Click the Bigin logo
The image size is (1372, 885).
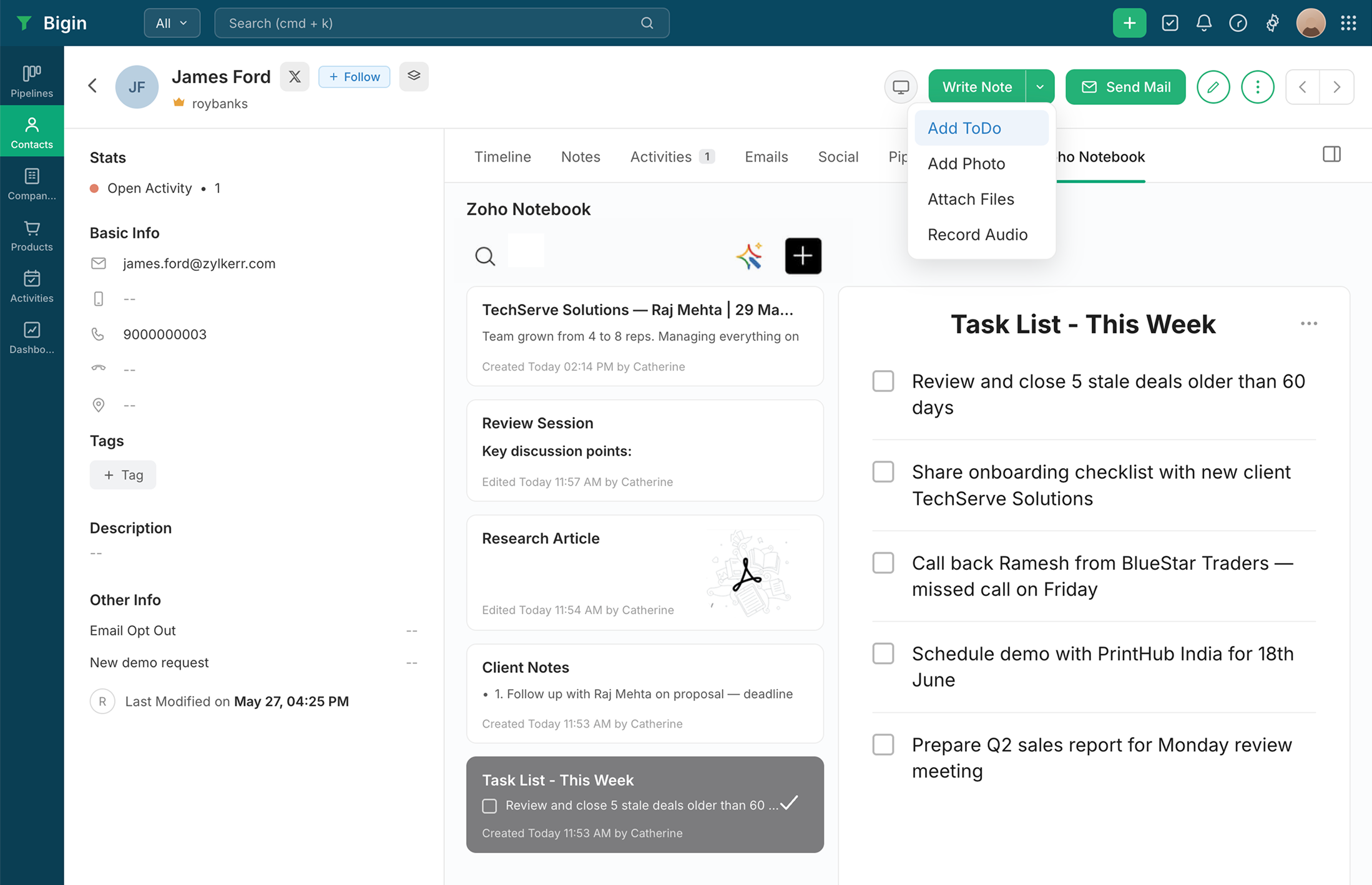pyautogui.click(x=51, y=23)
